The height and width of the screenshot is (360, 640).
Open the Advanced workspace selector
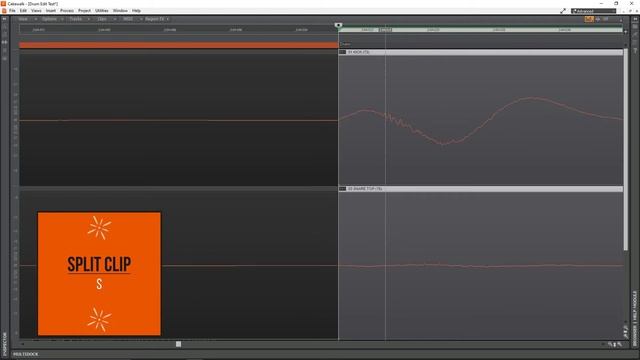(593, 11)
